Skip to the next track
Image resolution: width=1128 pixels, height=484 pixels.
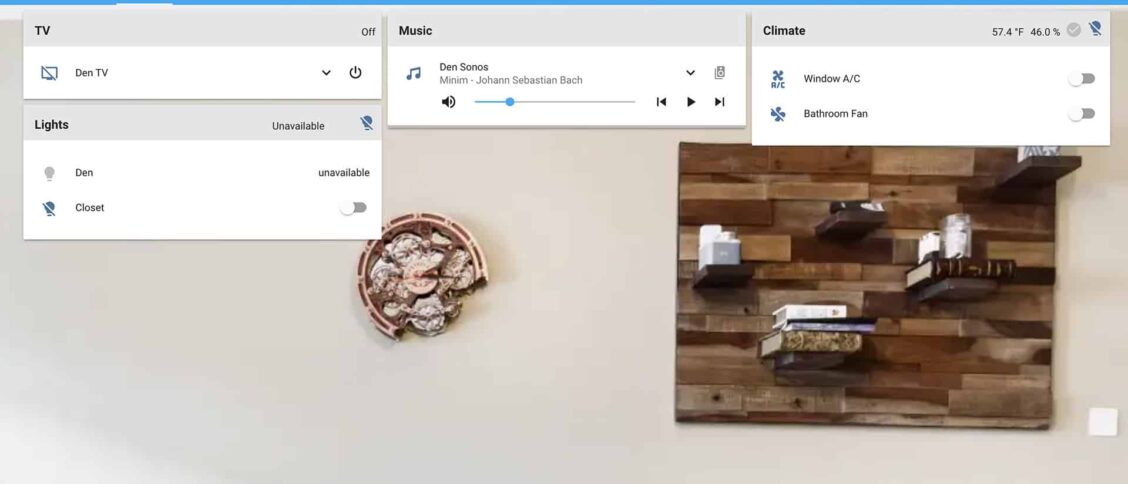[719, 102]
